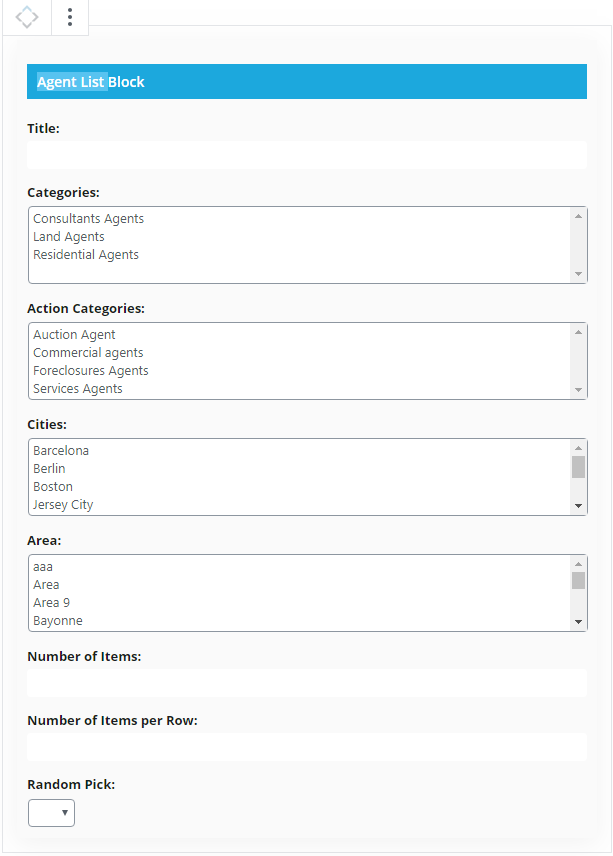Focus the Number of Items field
Image resolution: width=613 pixels, height=856 pixels.
click(307, 683)
